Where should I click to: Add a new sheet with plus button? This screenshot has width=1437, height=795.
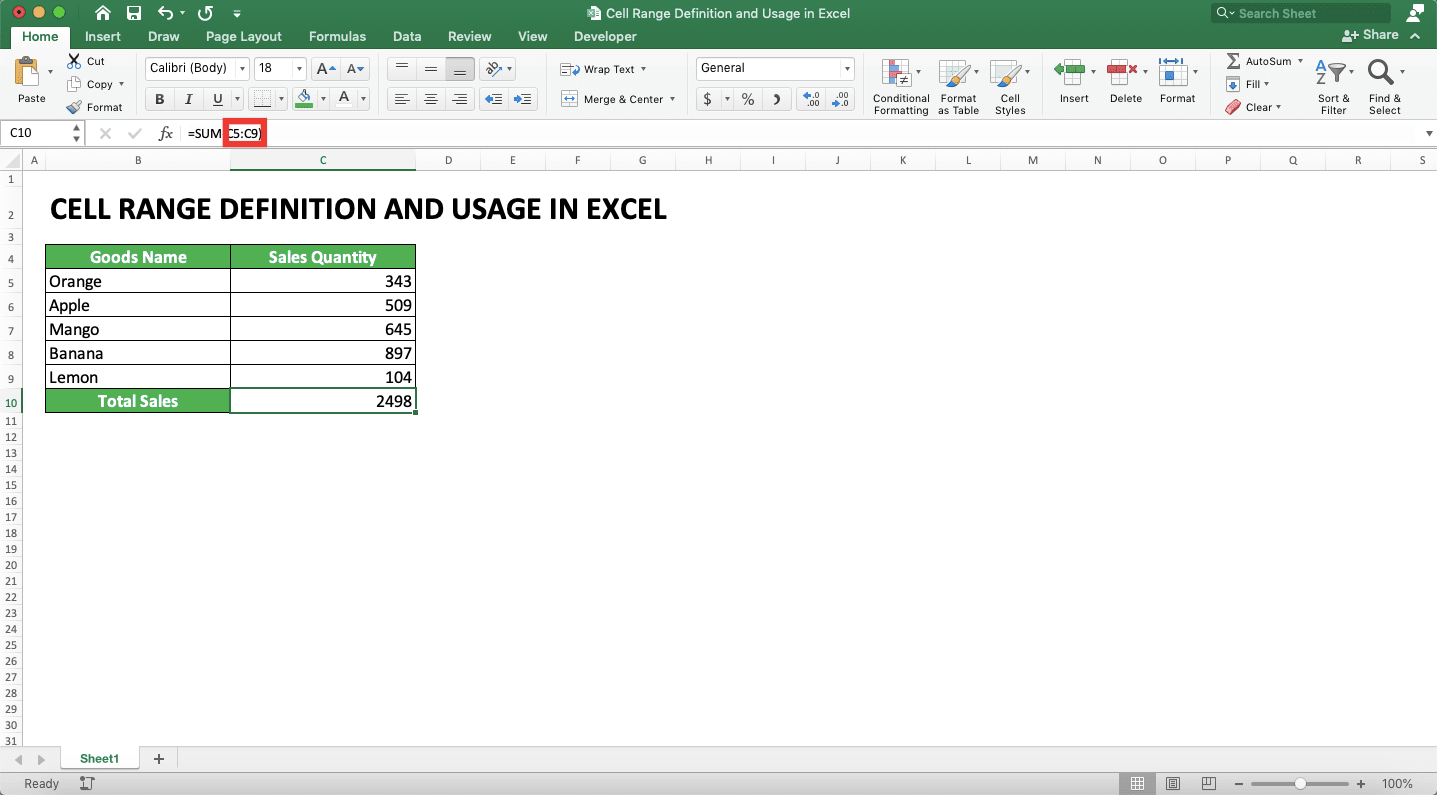158,759
